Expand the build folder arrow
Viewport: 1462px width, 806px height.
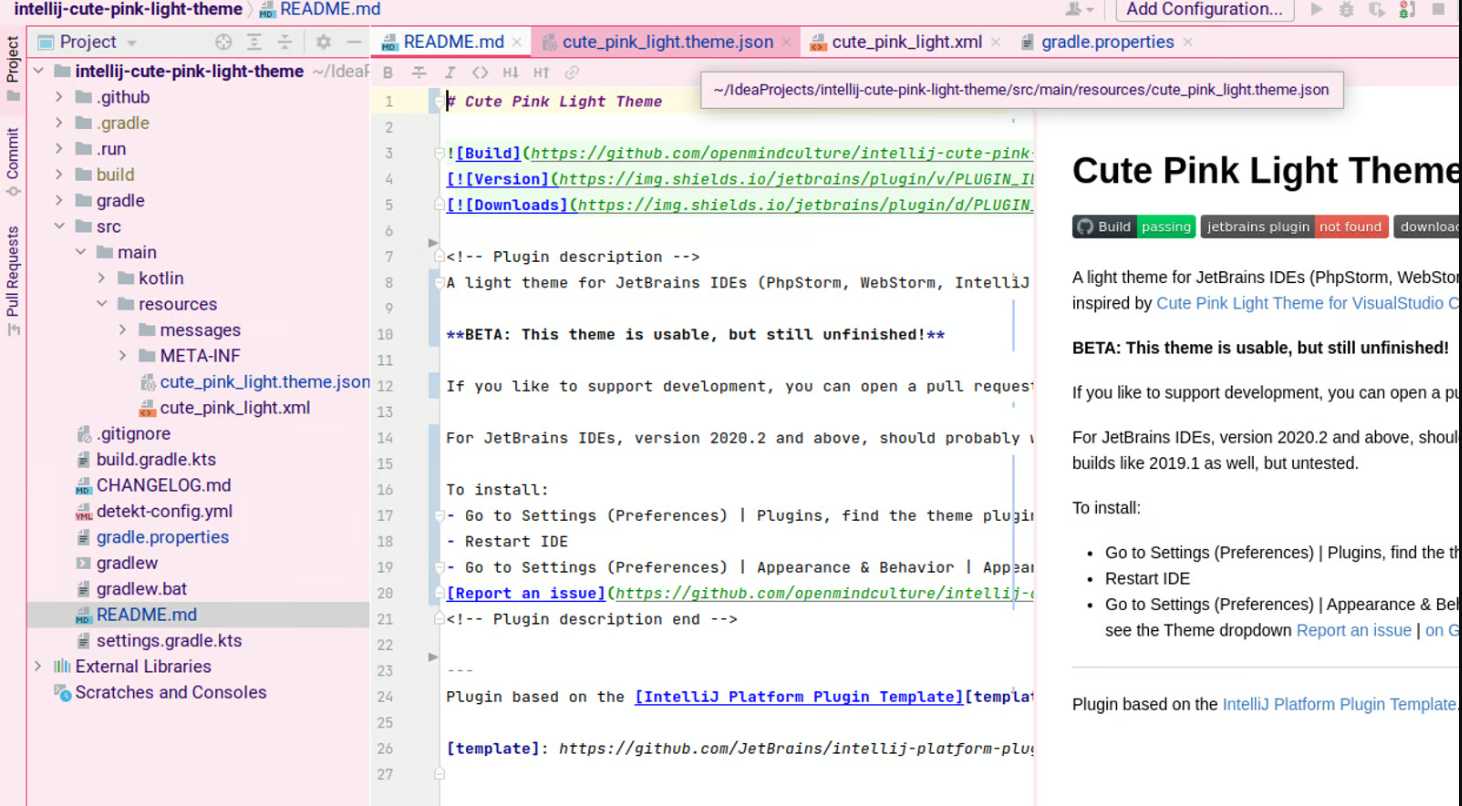[59, 175]
